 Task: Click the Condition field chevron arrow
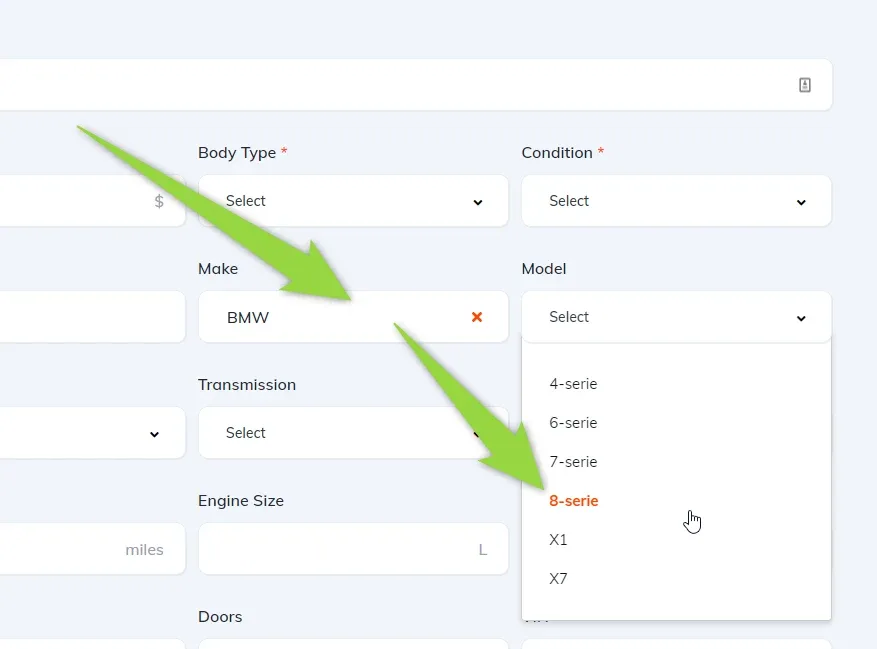tap(801, 203)
